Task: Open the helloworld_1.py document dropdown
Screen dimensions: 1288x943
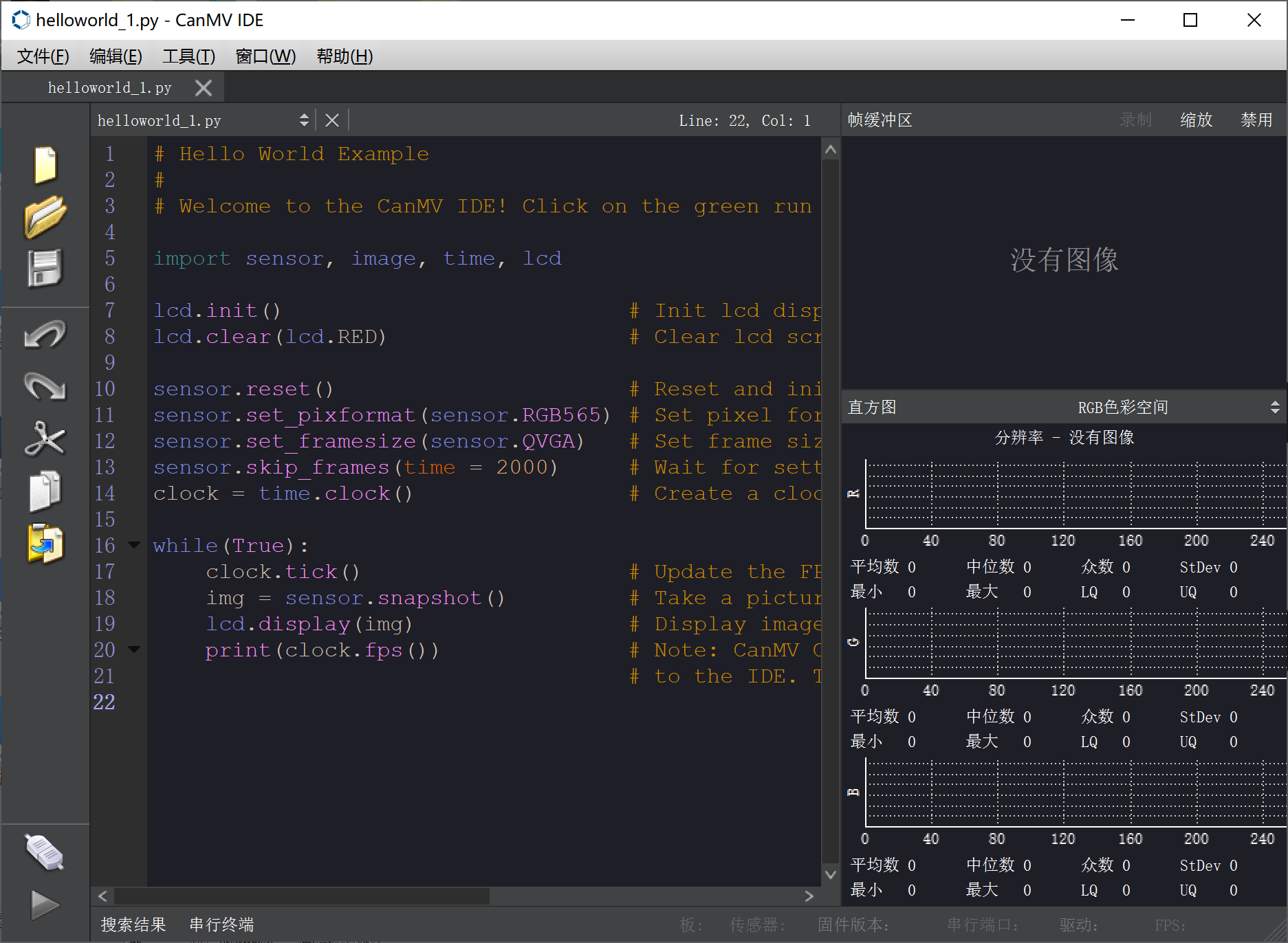Action: tap(203, 120)
